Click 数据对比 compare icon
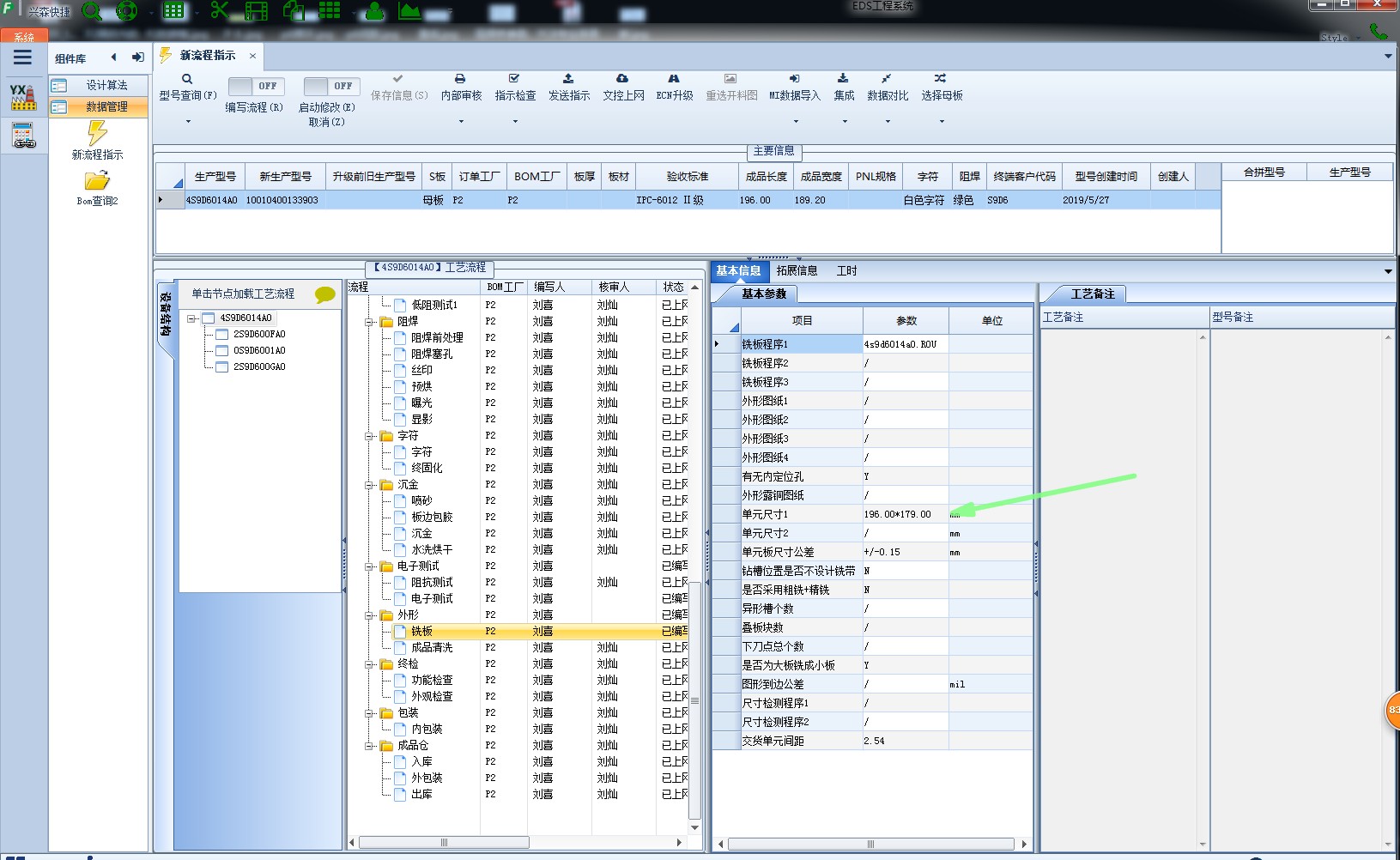The height and width of the screenshot is (860, 1400). tap(886, 78)
